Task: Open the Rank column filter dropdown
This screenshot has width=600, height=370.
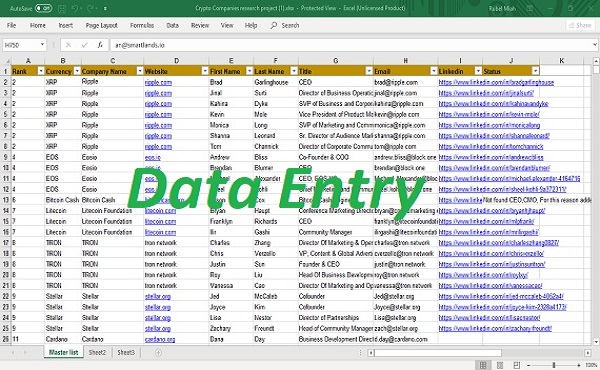Action: click(41, 71)
